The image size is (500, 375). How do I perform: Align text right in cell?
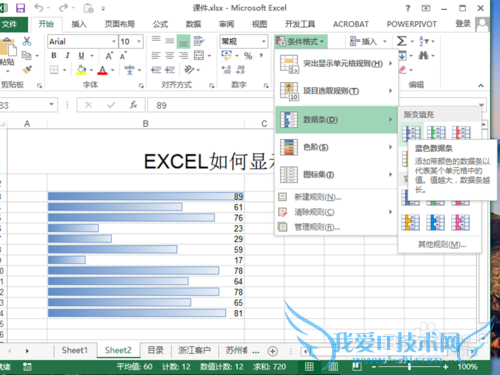point(183,56)
